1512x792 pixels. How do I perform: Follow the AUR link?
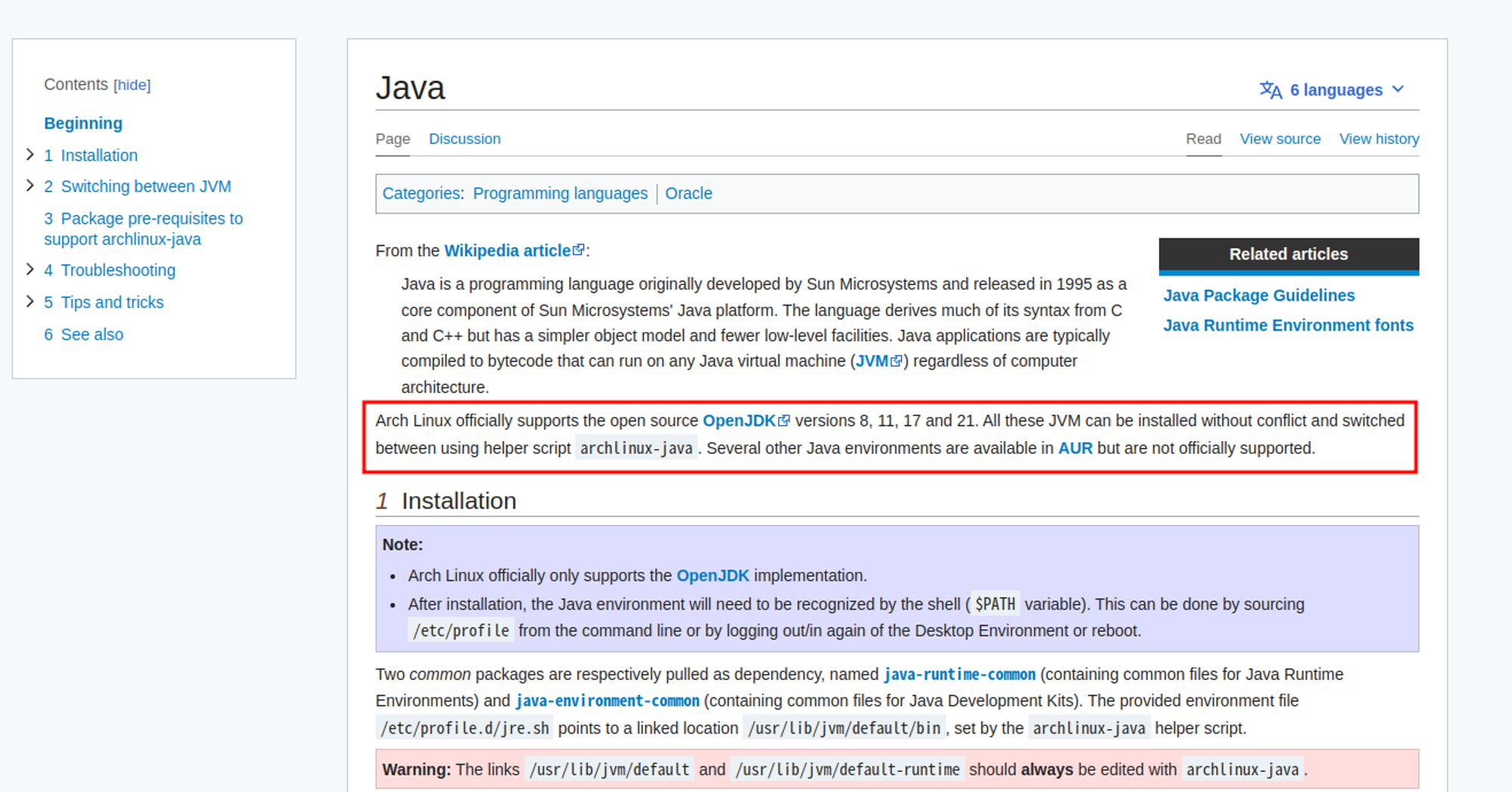(1074, 449)
